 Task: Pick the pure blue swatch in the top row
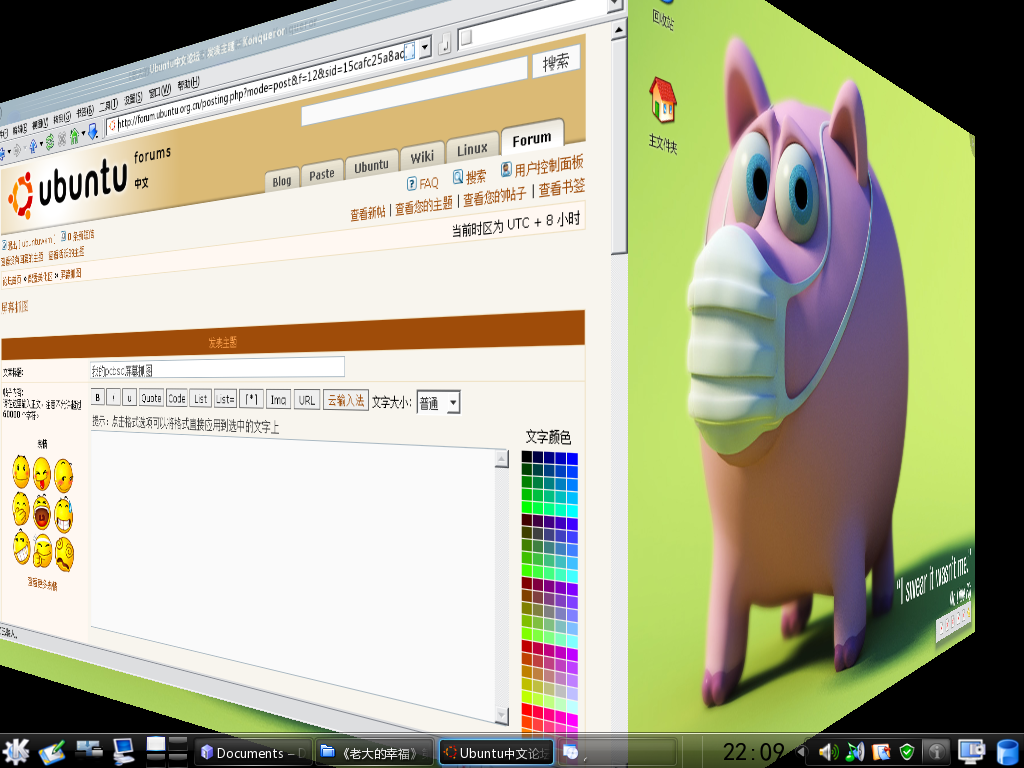tap(572, 459)
